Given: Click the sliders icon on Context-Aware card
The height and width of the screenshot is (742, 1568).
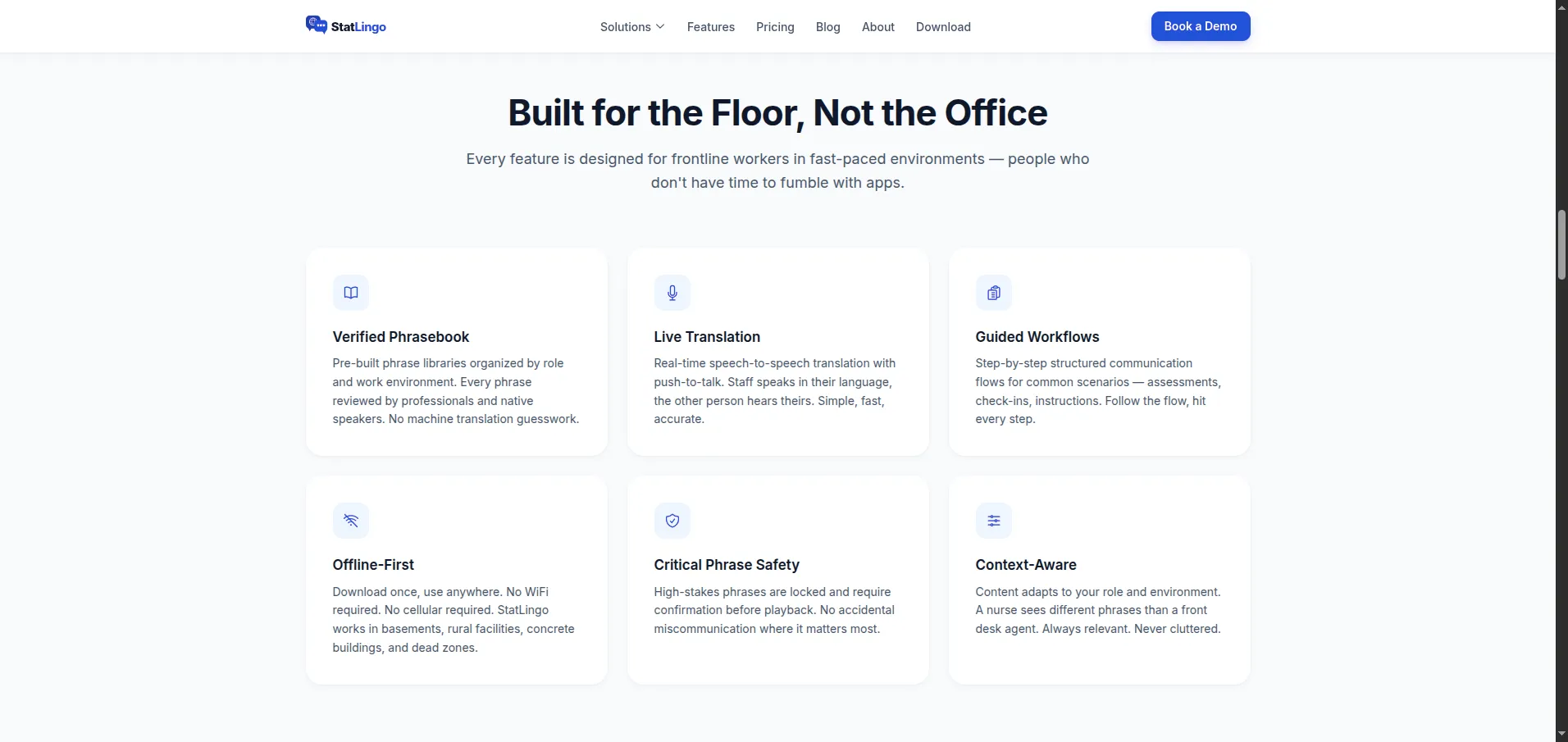Looking at the screenshot, I should click(992, 521).
